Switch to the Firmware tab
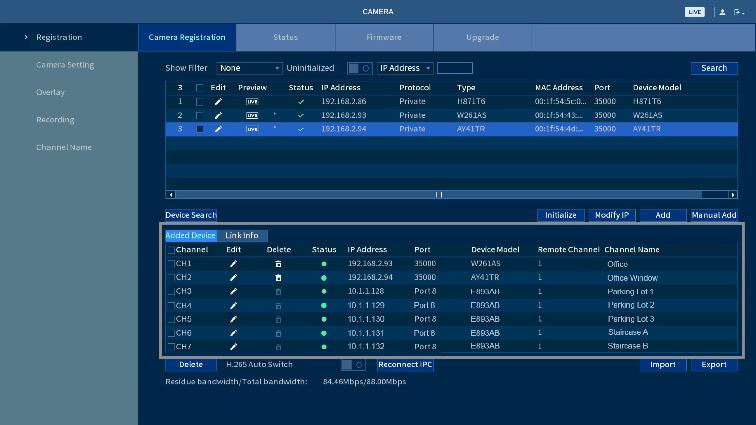This screenshot has width=756, height=425. tap(384, 38)
